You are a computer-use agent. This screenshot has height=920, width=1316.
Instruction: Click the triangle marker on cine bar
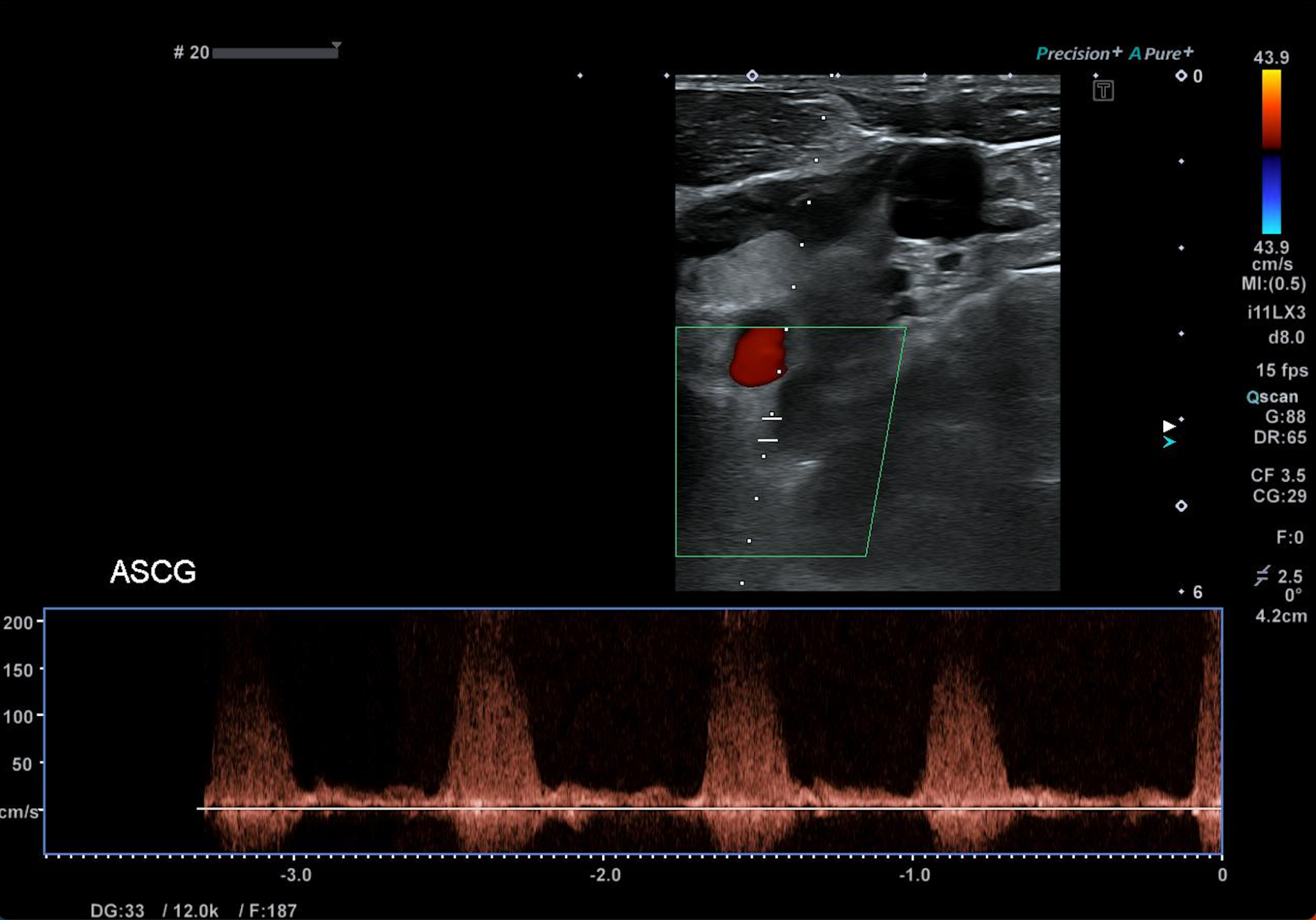336,46
